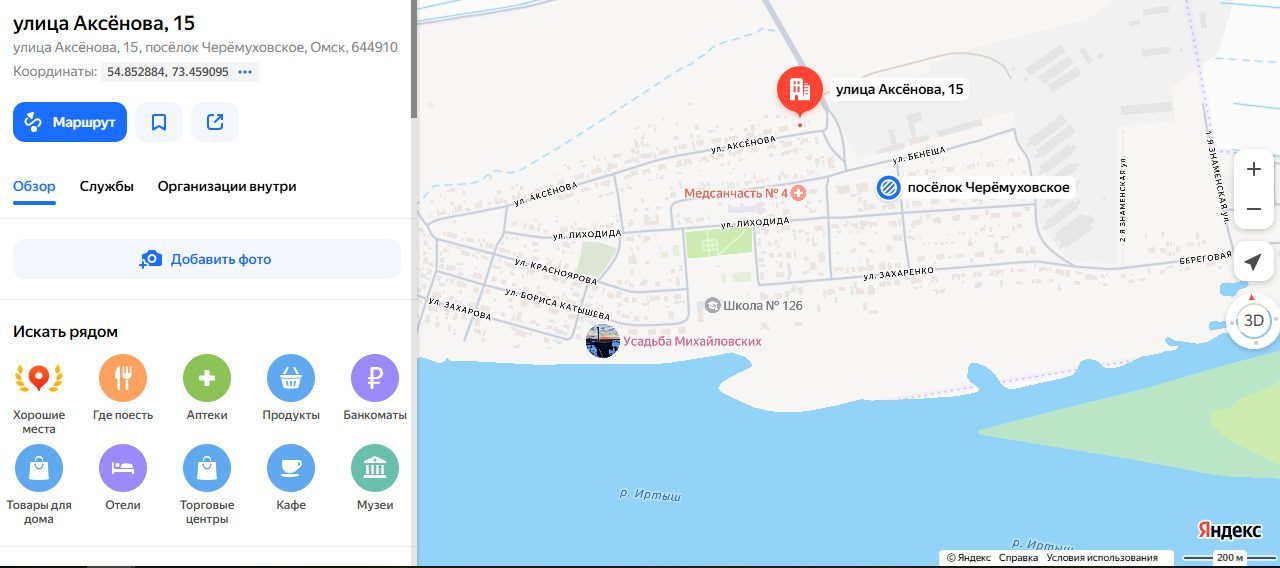Open the Школа № 126 map label

(753, 305)
